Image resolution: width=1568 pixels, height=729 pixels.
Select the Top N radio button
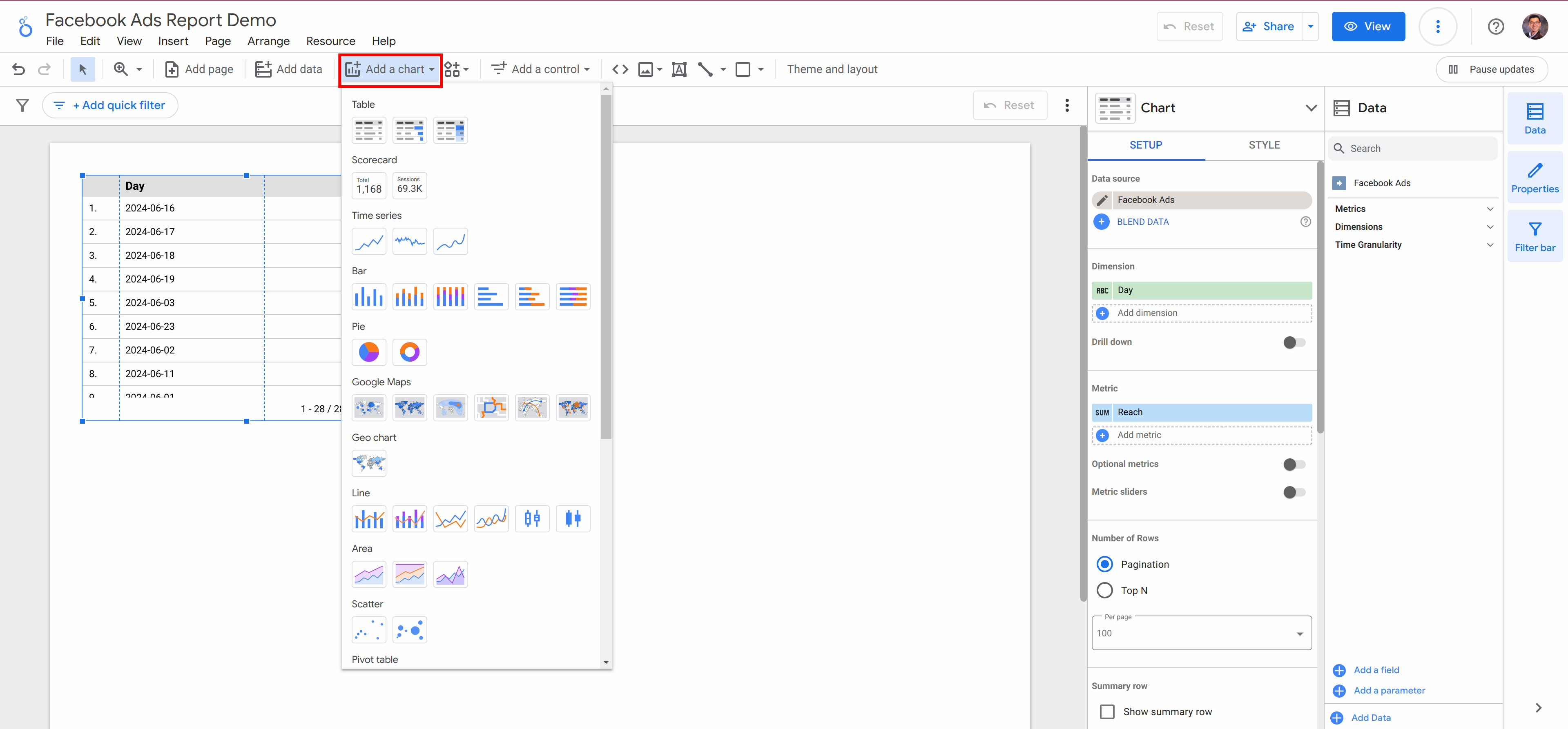(x=1104, y=590)
